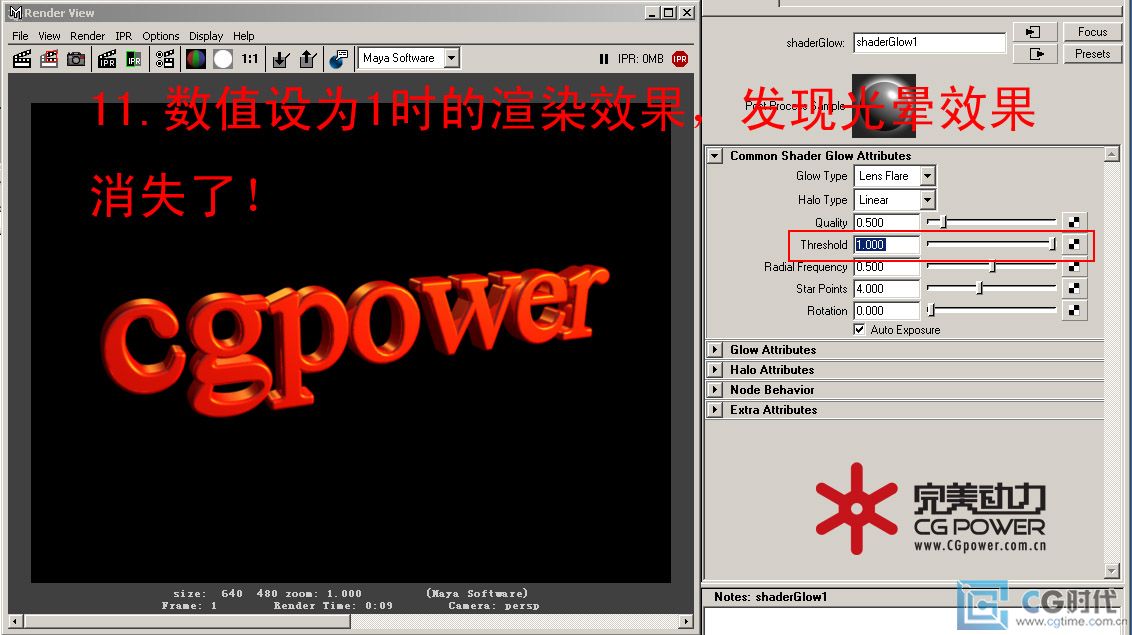Click the green Refresh IPR Image icon
The width and height of the screenshot is (1132, 635).
click(134, 59)
